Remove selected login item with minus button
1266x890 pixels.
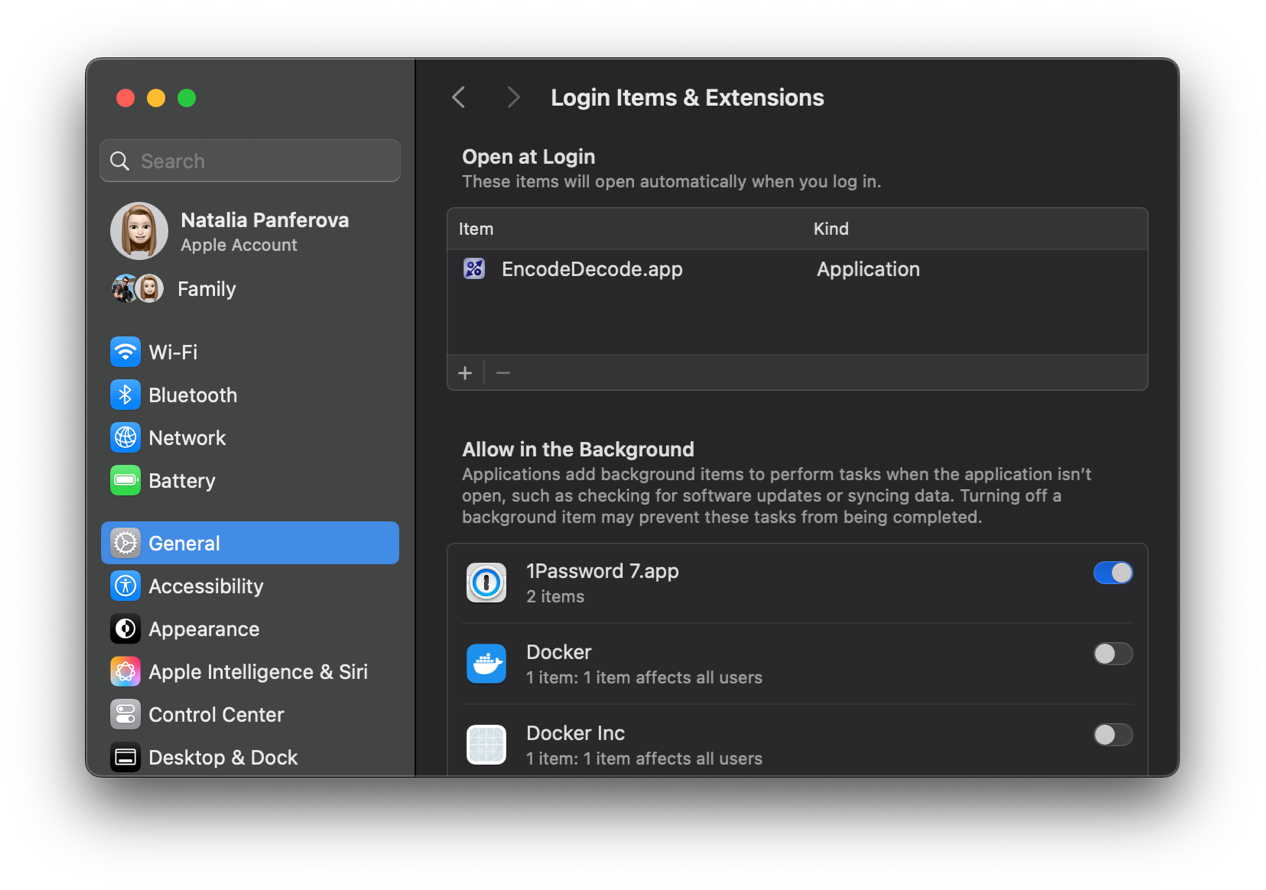click(x=502, y=372)
